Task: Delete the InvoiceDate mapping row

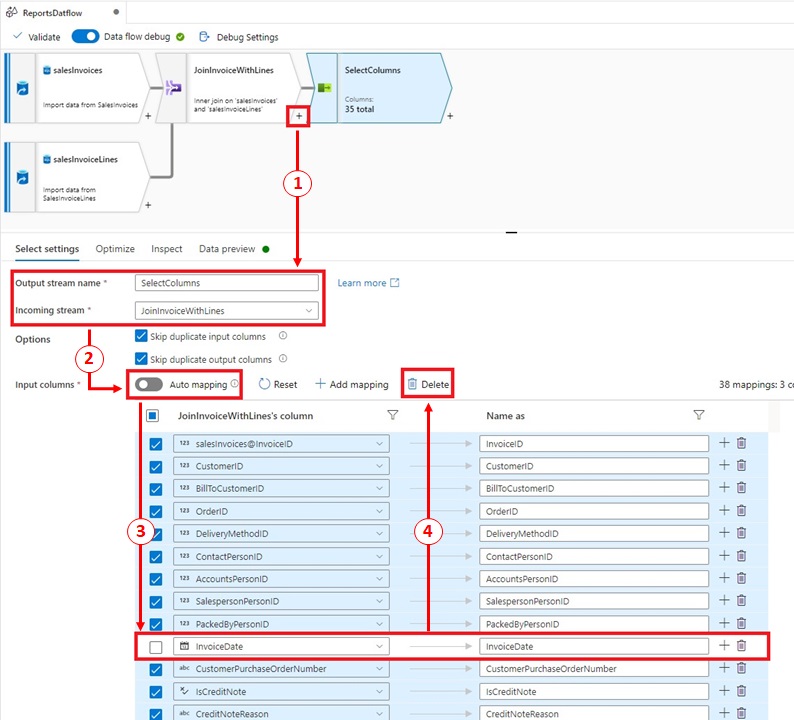Action: (741, 646)
